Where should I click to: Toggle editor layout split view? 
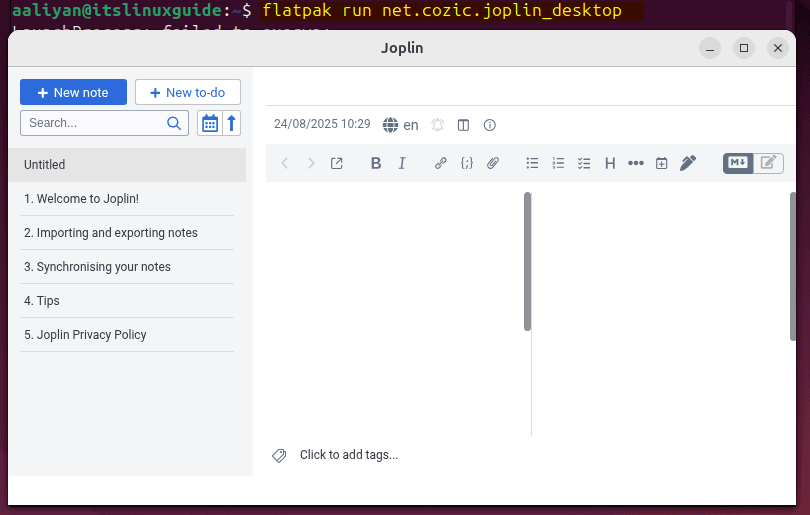point(463,125)
